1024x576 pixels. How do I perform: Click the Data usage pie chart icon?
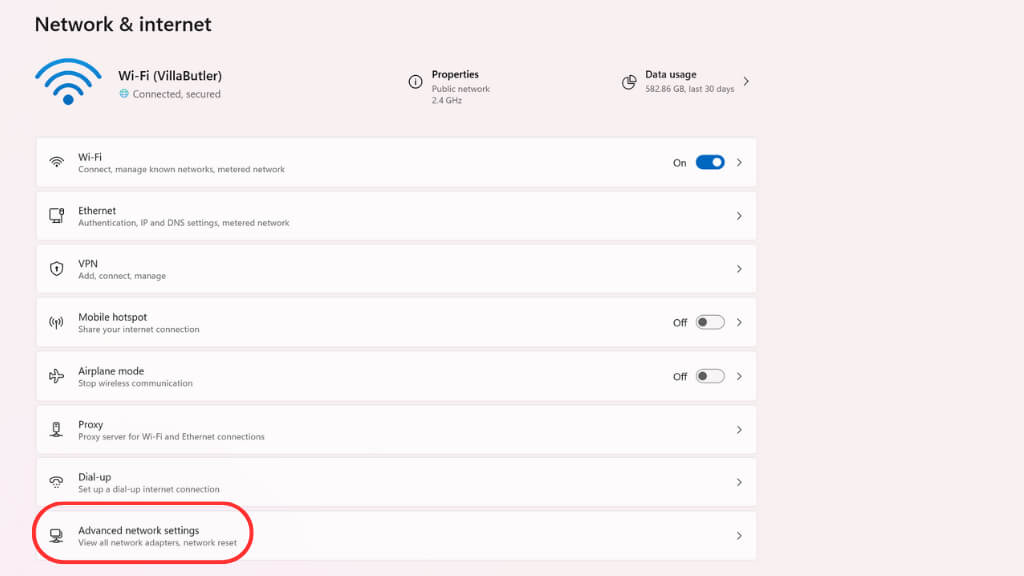(x=629, y=82)
